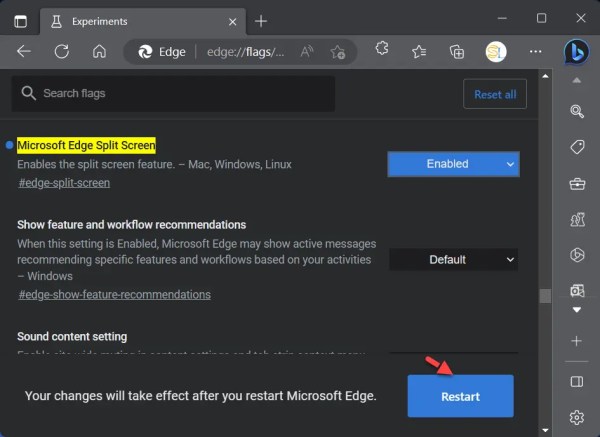Viewport: 600px width, 437px height.
Task: Open the tab actions menu icon
Action: [21, 21]
